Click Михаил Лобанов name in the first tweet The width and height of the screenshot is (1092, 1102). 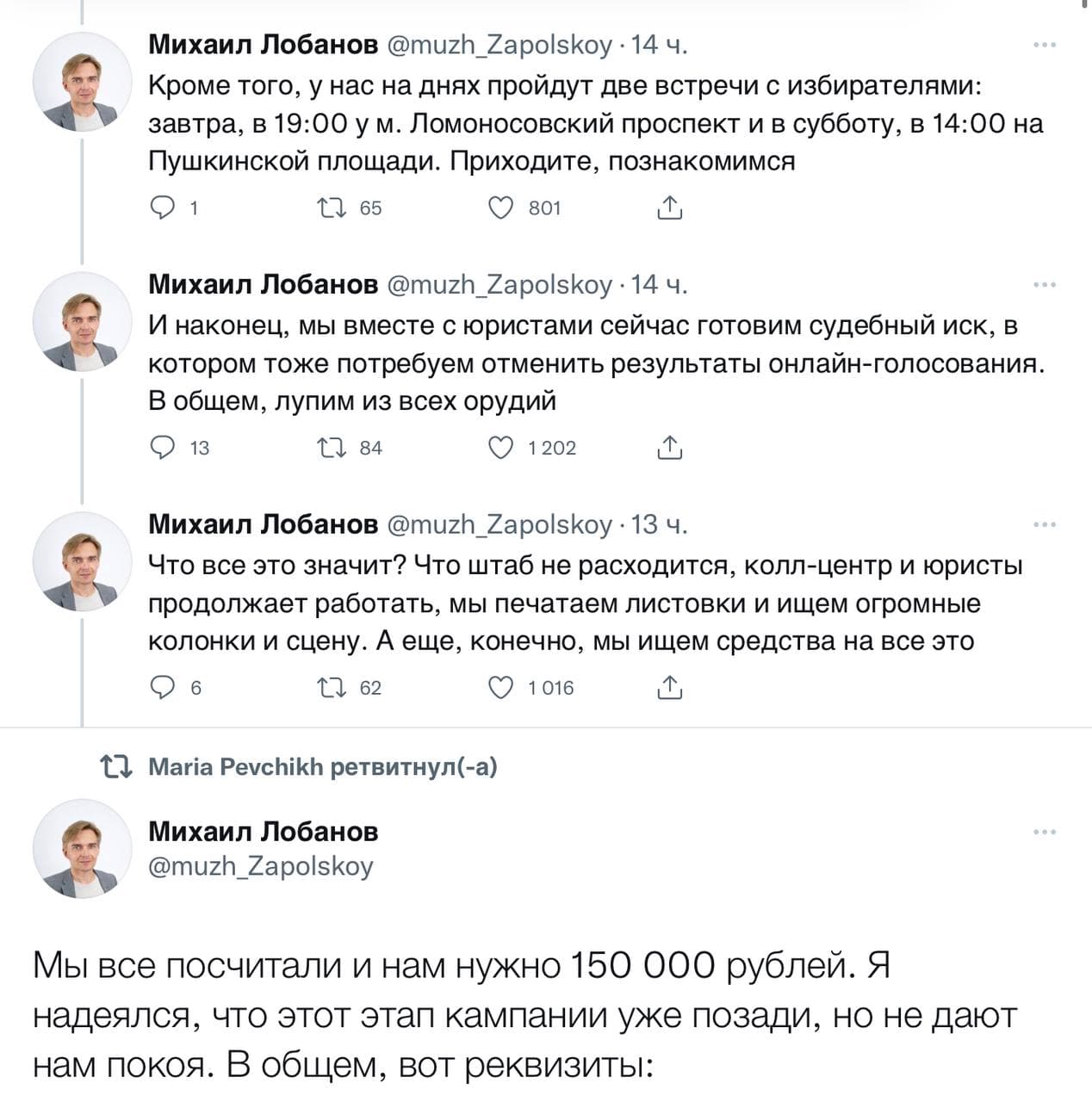click(263, 44)
